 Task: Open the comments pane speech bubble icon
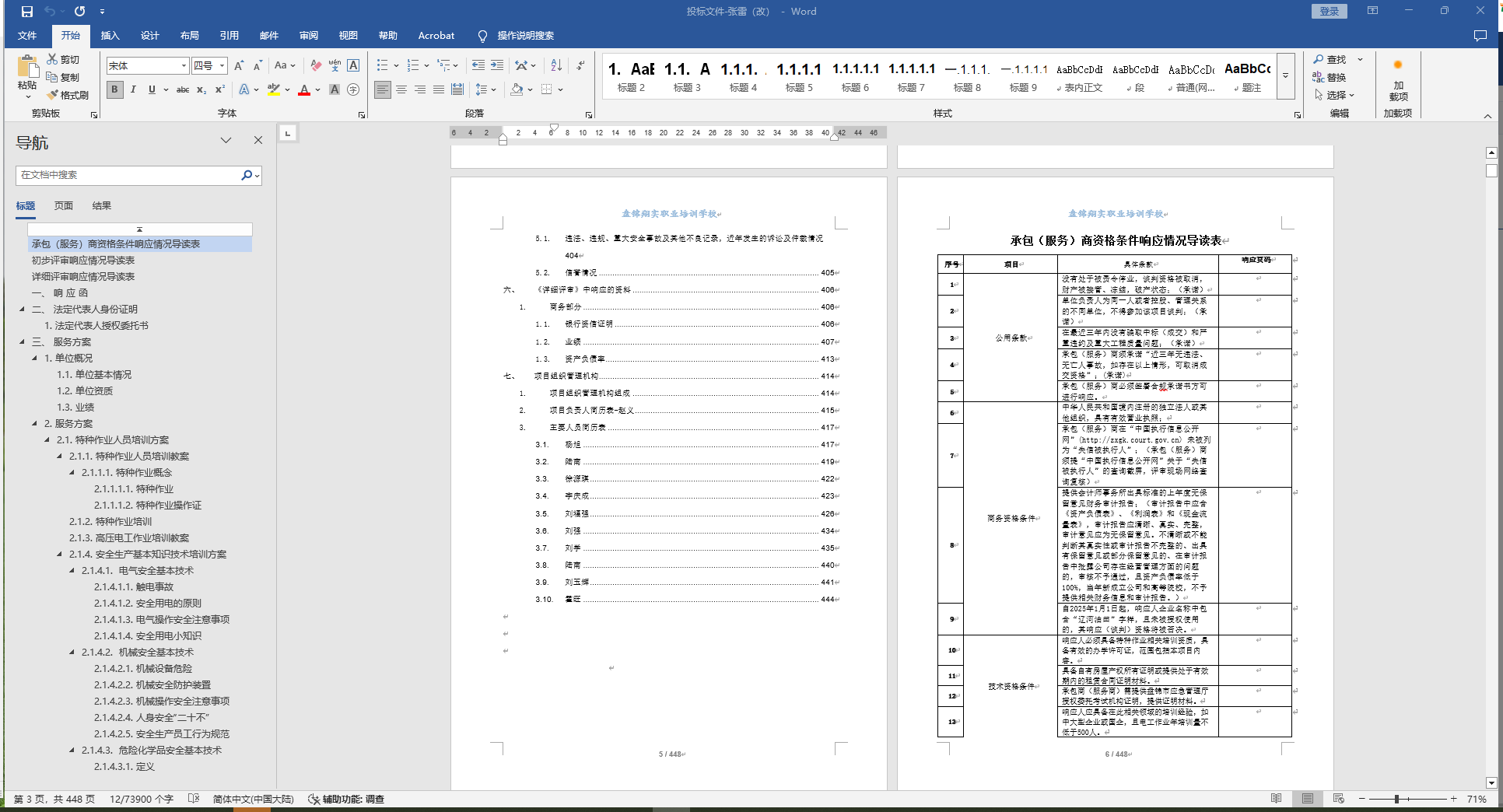[1480, 36]
